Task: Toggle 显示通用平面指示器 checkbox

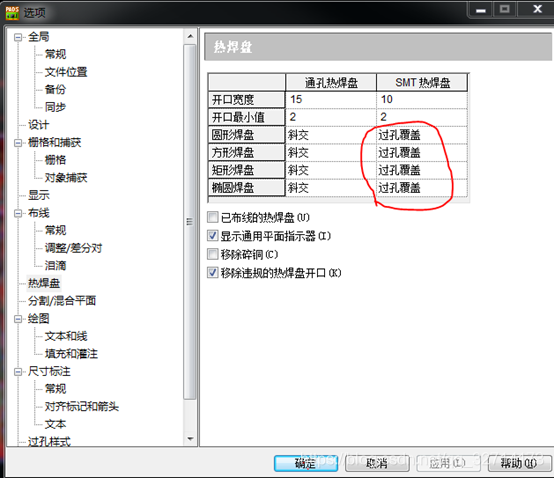Action: [212, 236]
